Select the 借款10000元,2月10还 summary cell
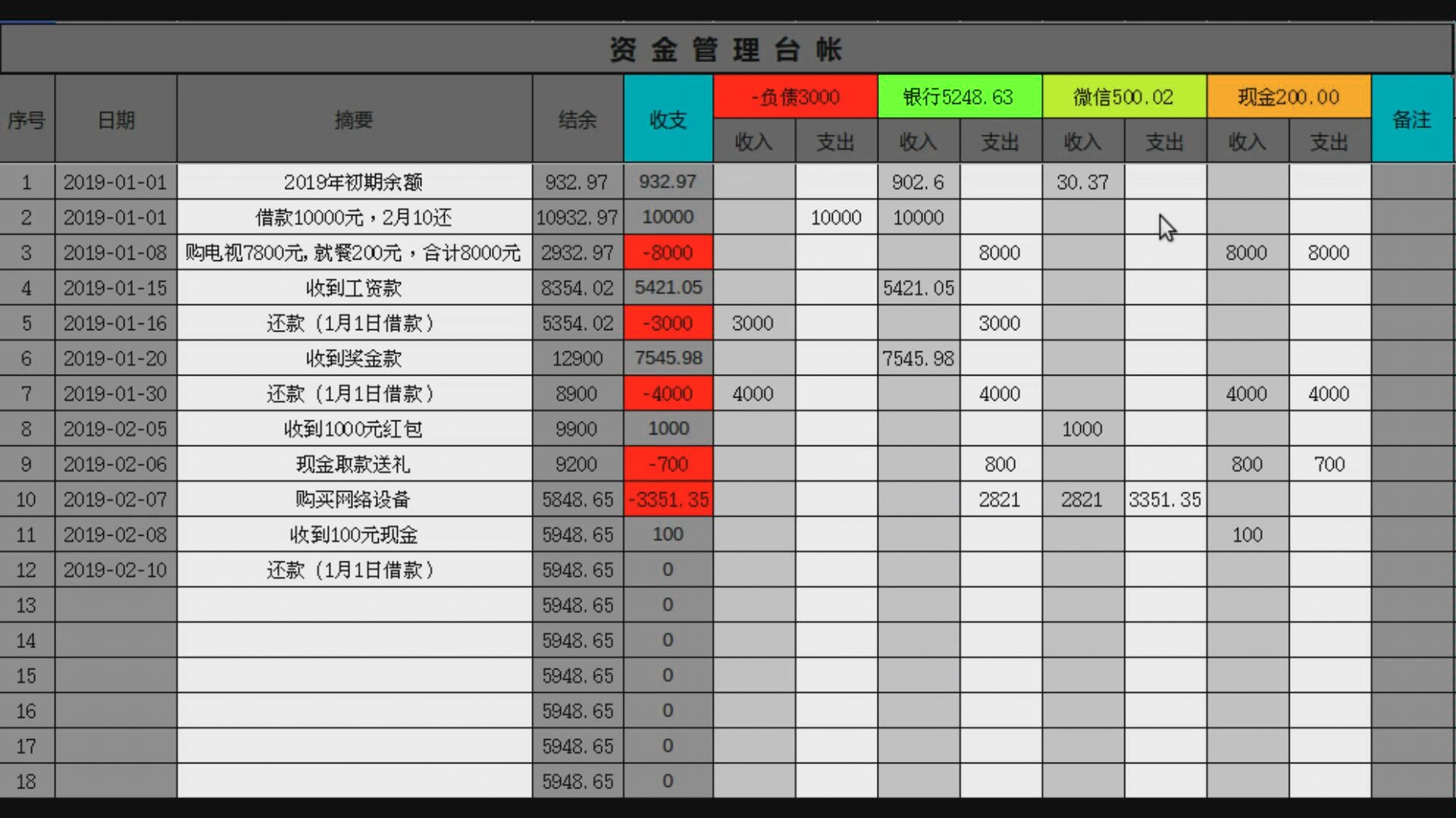The width and height of the screenshot is (1456, 818). 355,218
